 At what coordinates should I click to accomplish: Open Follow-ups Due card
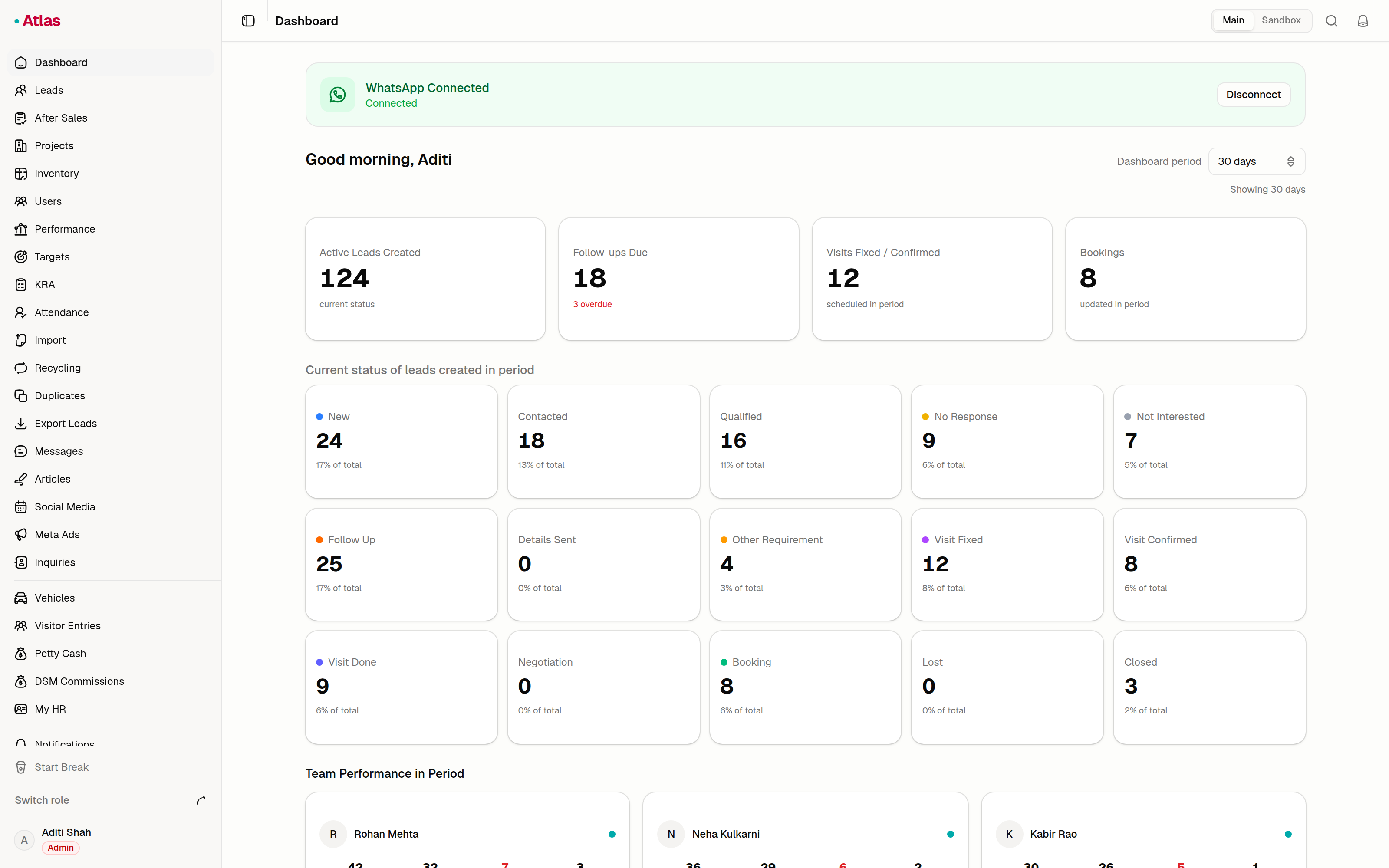[678, 279]
